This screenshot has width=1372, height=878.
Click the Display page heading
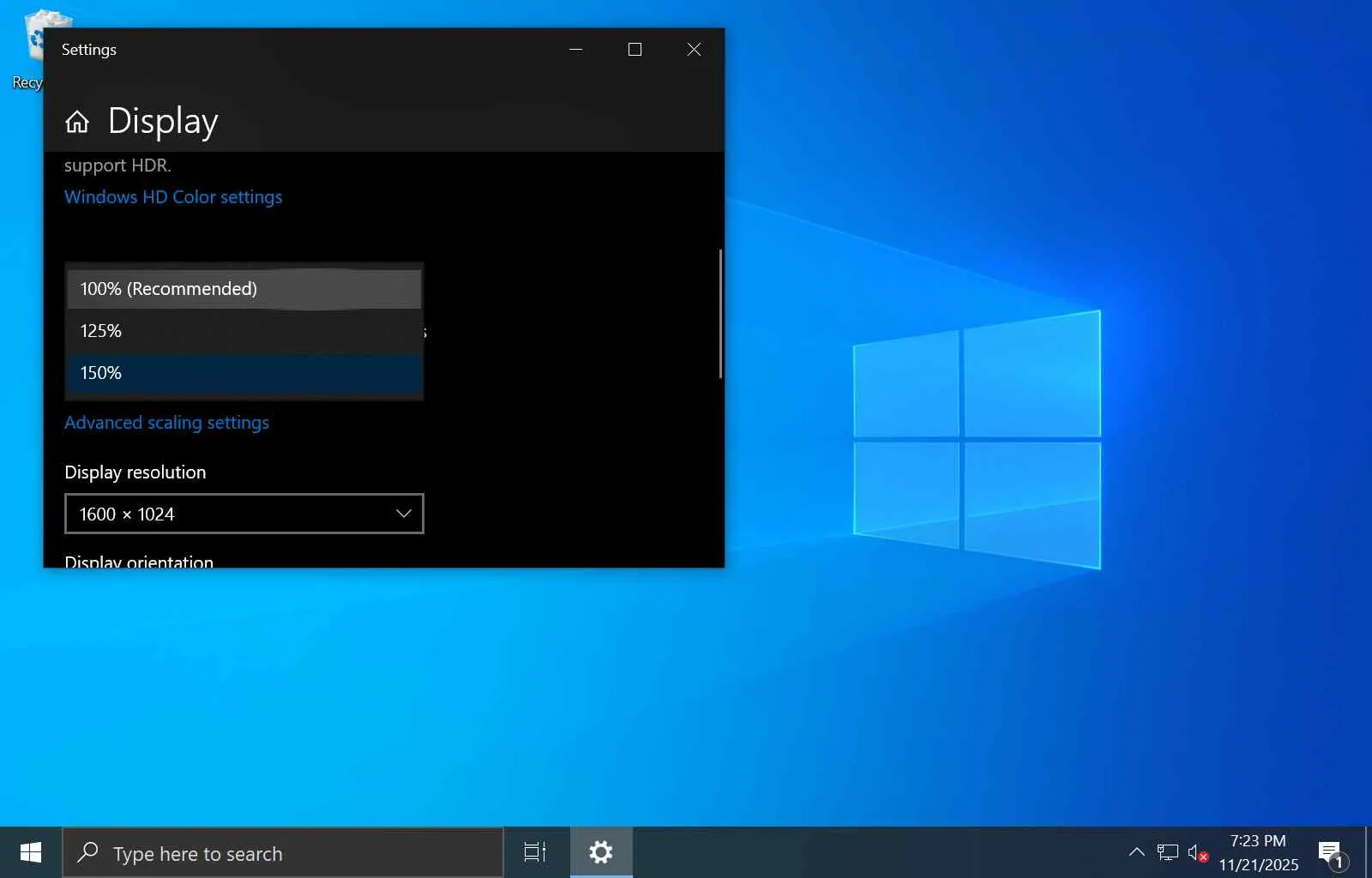[x=163, y=122]
